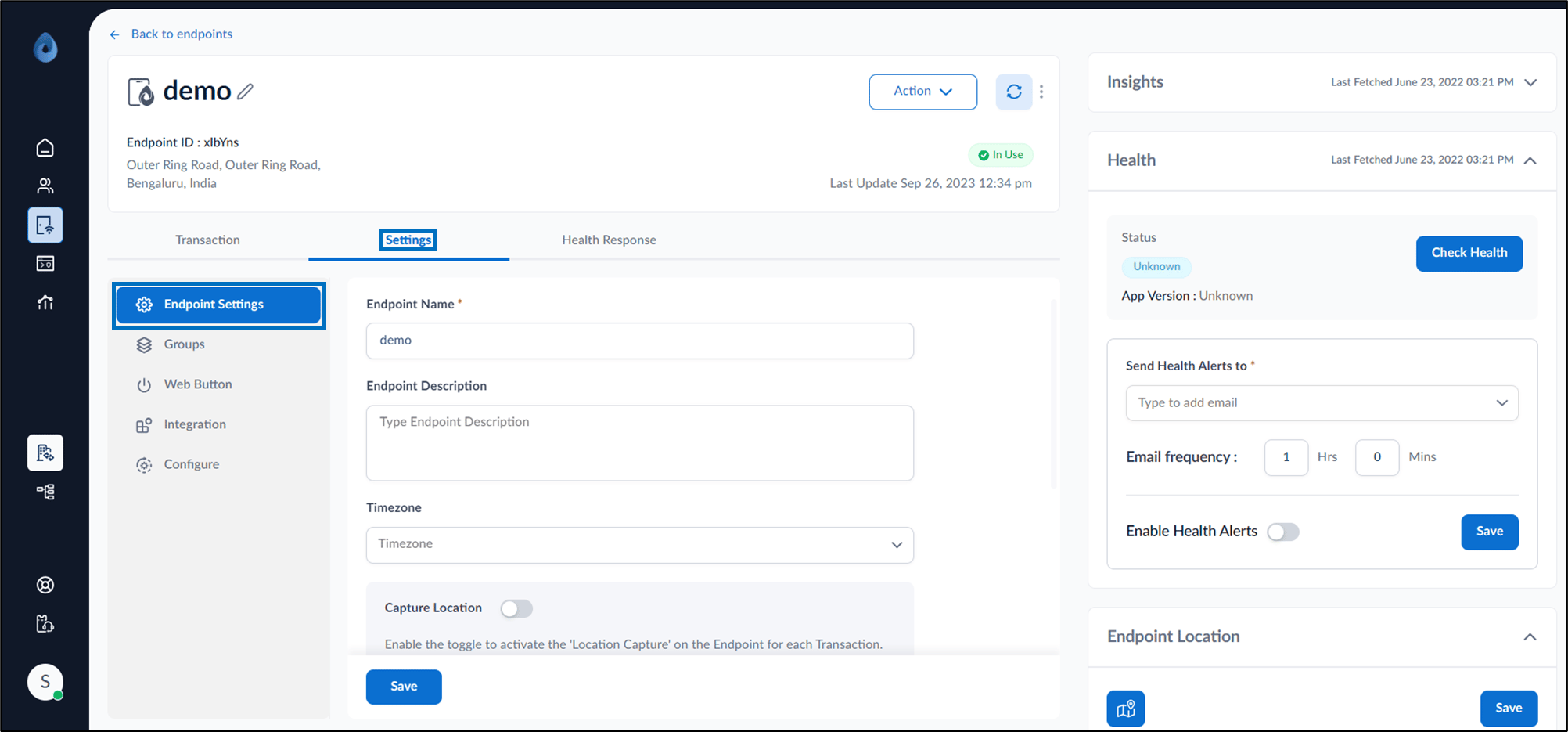The image size is (1568, 732).
Task: Click the map location icon button
Action: coord(1126,709)
